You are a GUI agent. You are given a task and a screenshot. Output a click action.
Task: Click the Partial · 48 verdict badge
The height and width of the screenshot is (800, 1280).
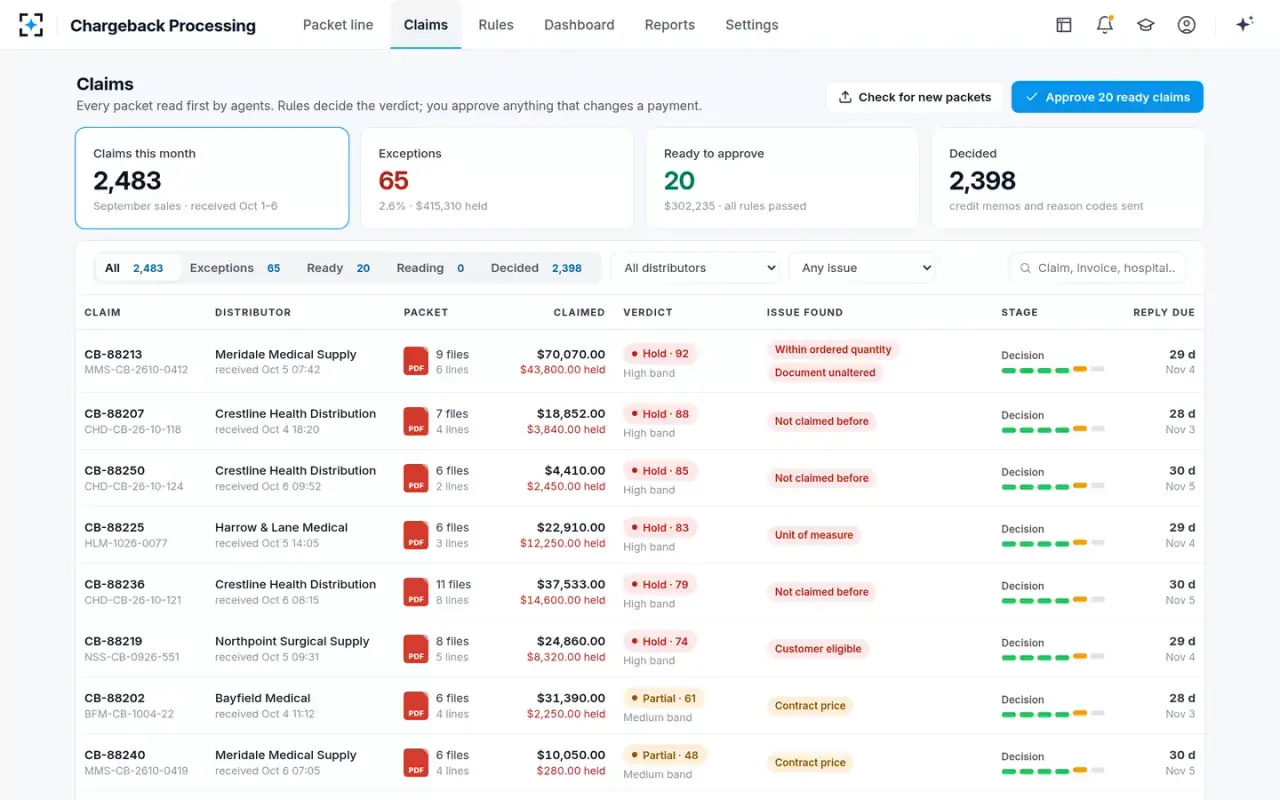(664, 755)
